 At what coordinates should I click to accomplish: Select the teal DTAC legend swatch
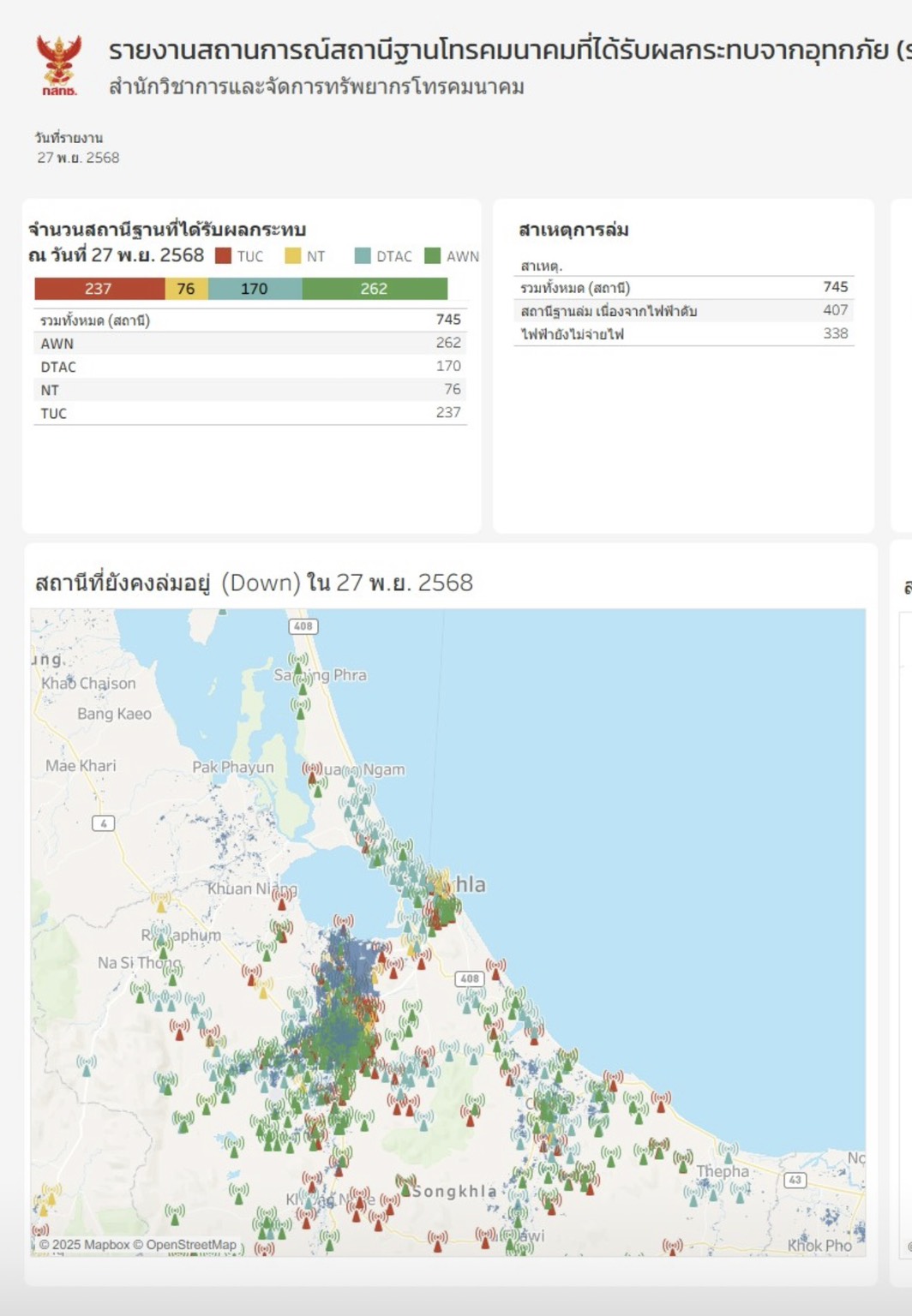[x=363, y=255]
